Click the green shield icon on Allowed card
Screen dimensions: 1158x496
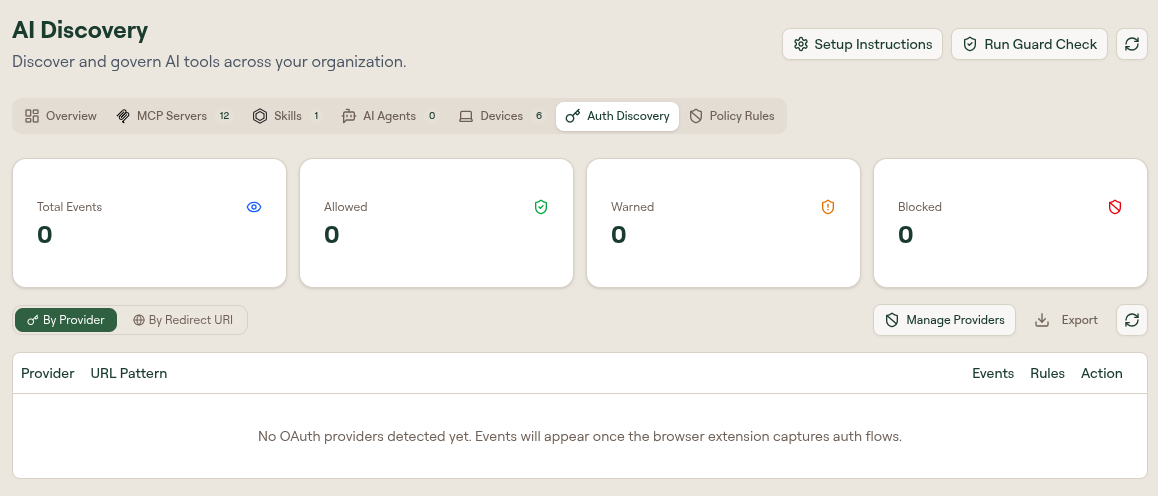(541, 207)
